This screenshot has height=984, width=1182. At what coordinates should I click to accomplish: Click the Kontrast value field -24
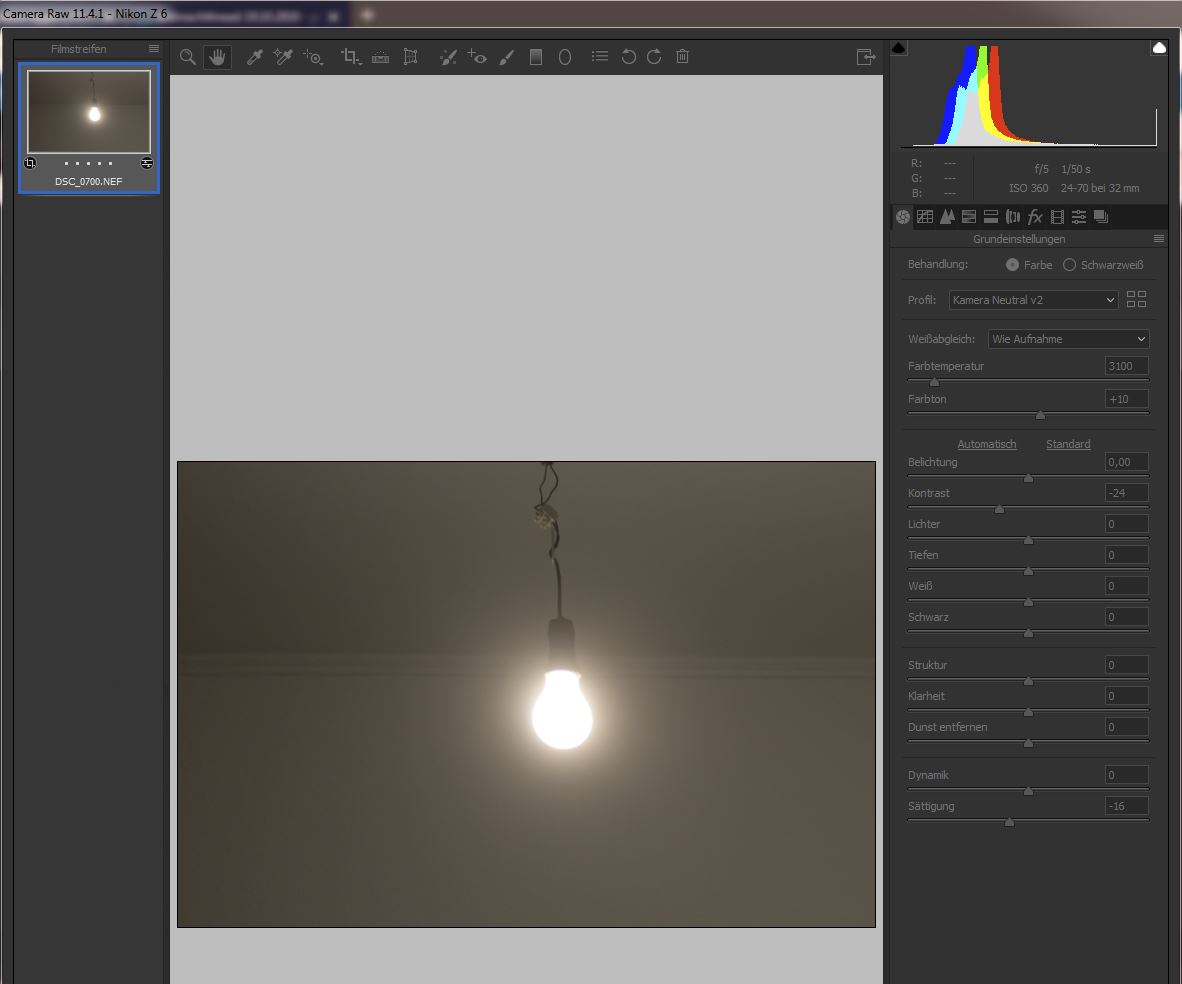tap(1126, 493)
